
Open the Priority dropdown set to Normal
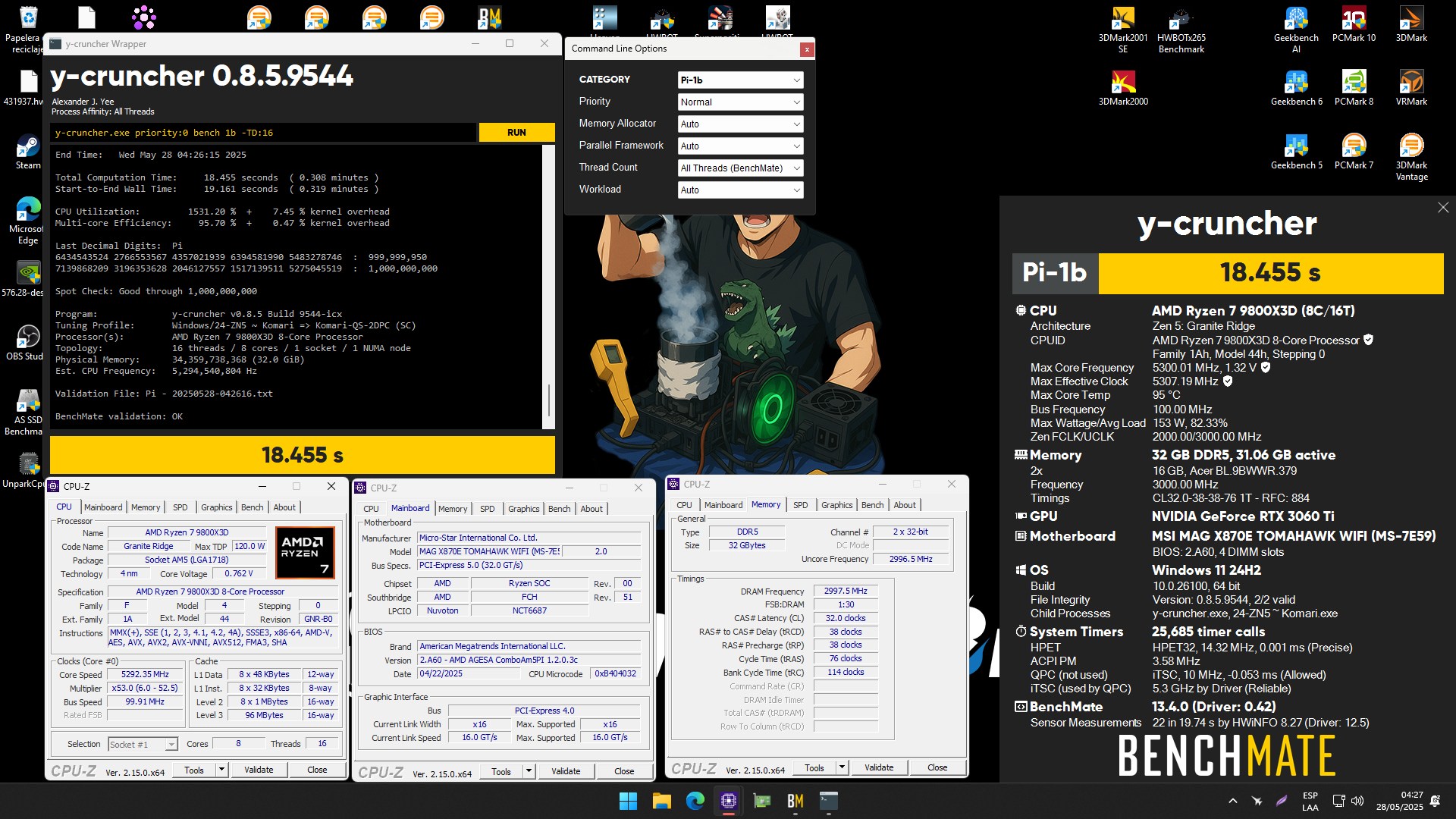point(740,102)
